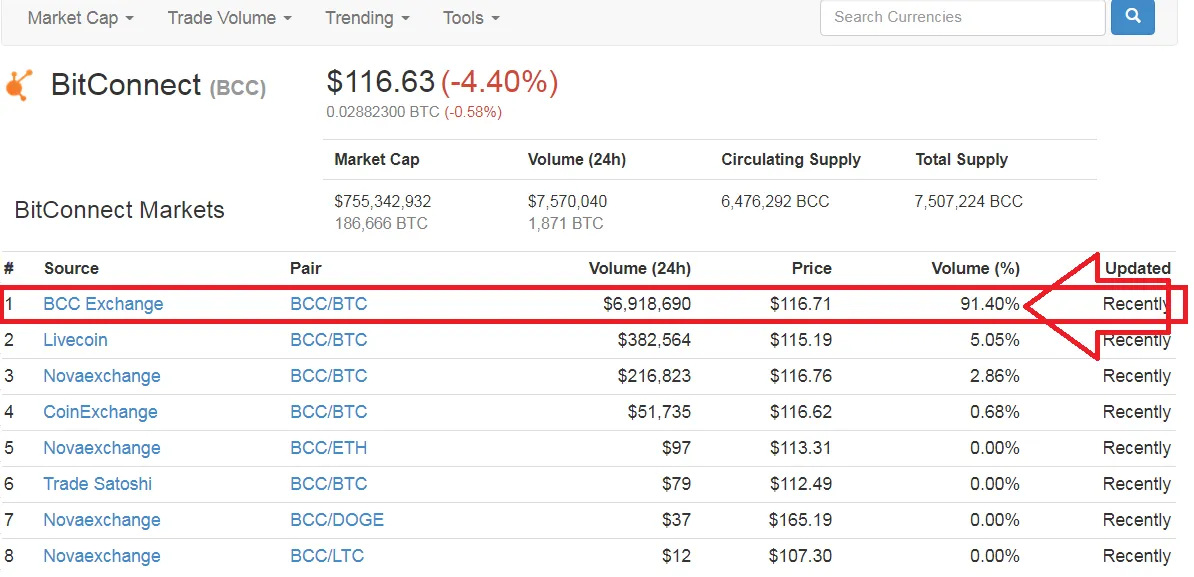Screen dimensions: 1194x577
Task: Click the 1,871 BTC volume value
Action: pos(565,223)
